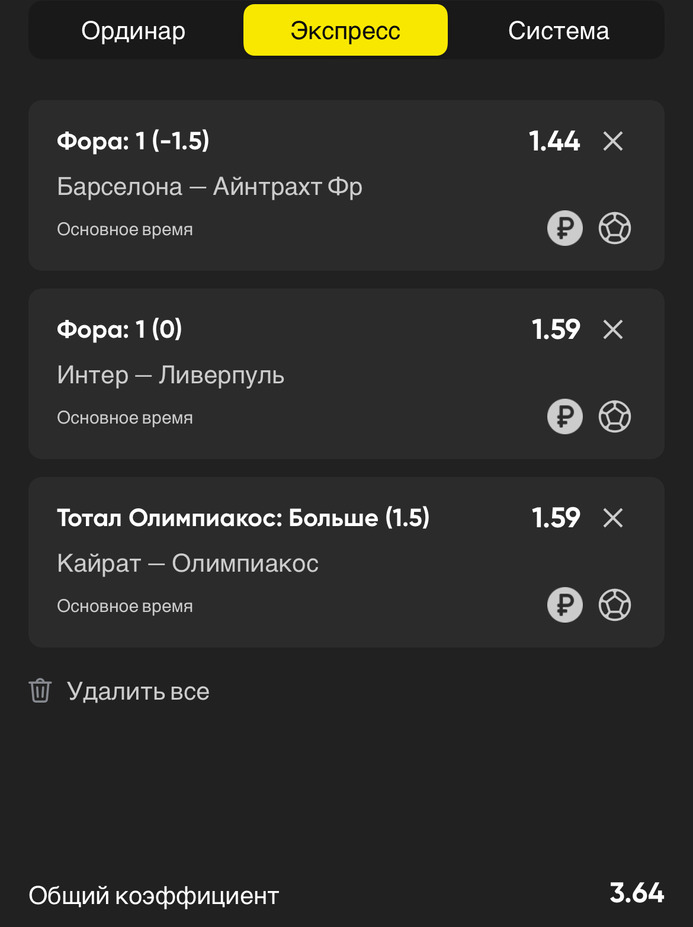Click the Удалить все text link

(138, 691)
